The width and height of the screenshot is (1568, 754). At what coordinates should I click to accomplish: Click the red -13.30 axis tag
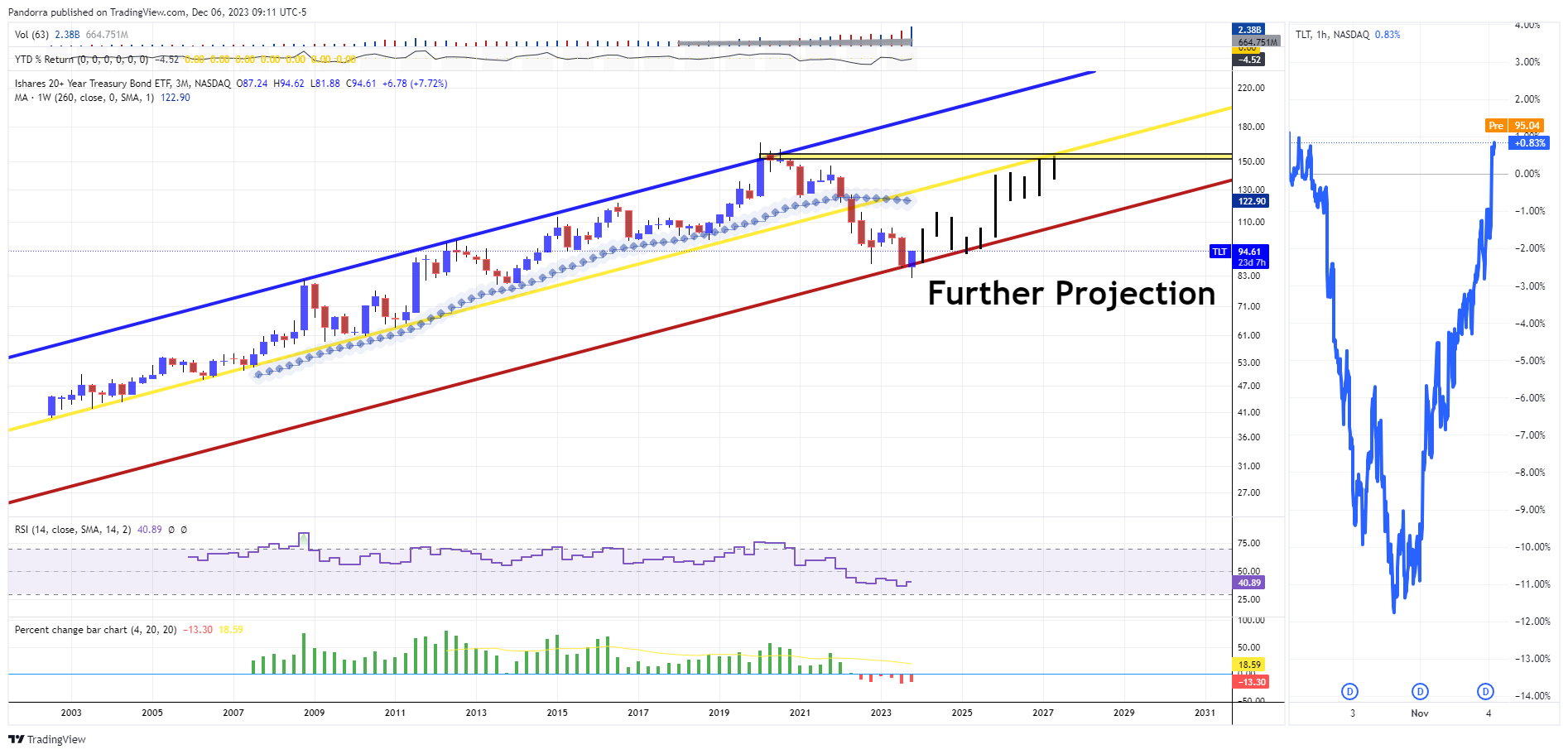(x=1251, y=682)
